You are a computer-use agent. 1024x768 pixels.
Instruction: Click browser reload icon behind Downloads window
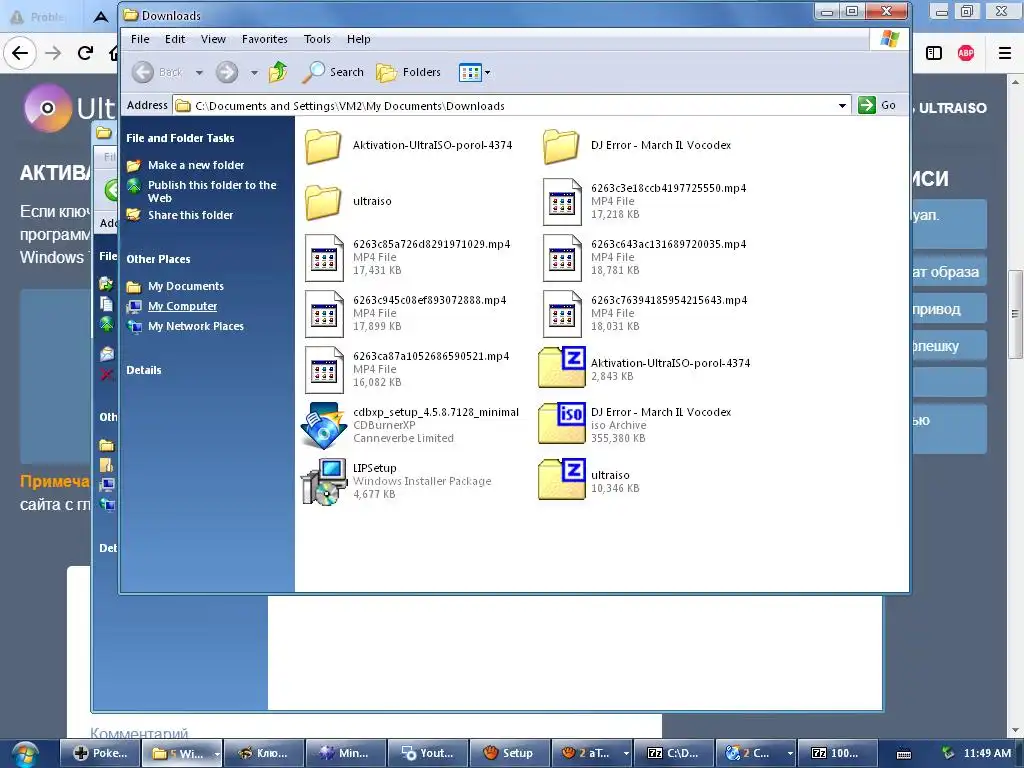point(85,53)
